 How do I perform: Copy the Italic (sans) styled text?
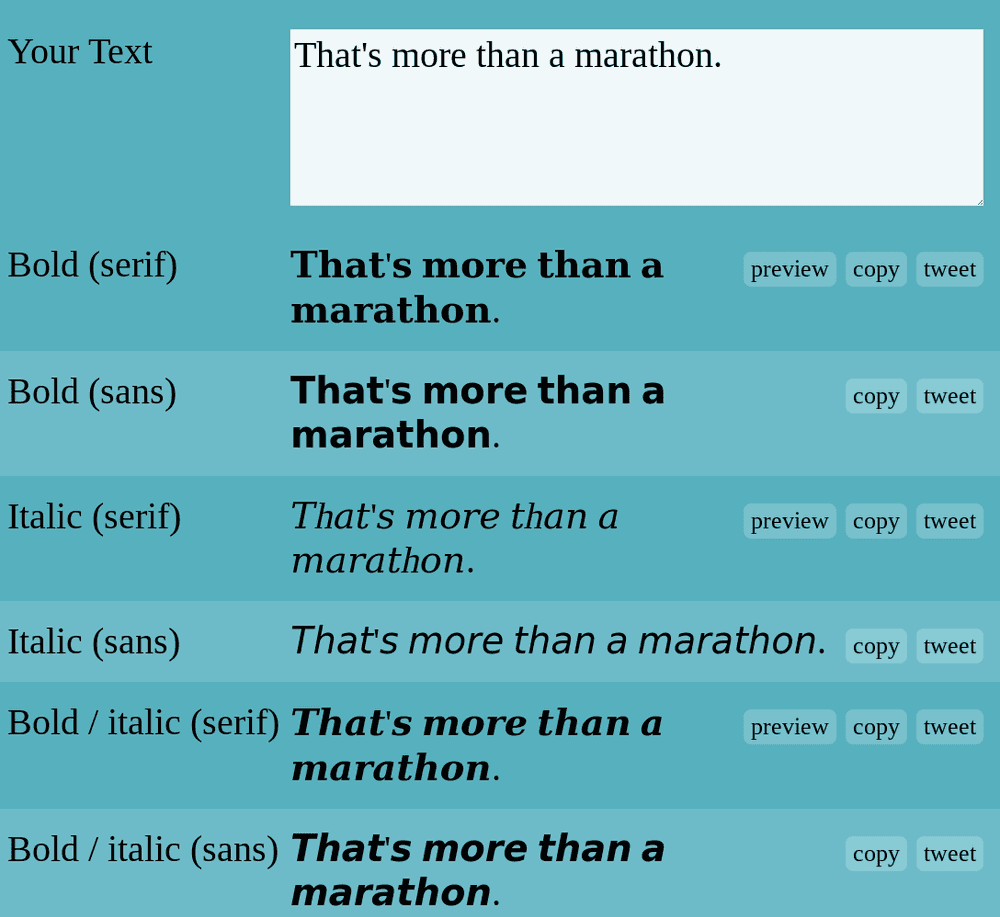(875, 646)
